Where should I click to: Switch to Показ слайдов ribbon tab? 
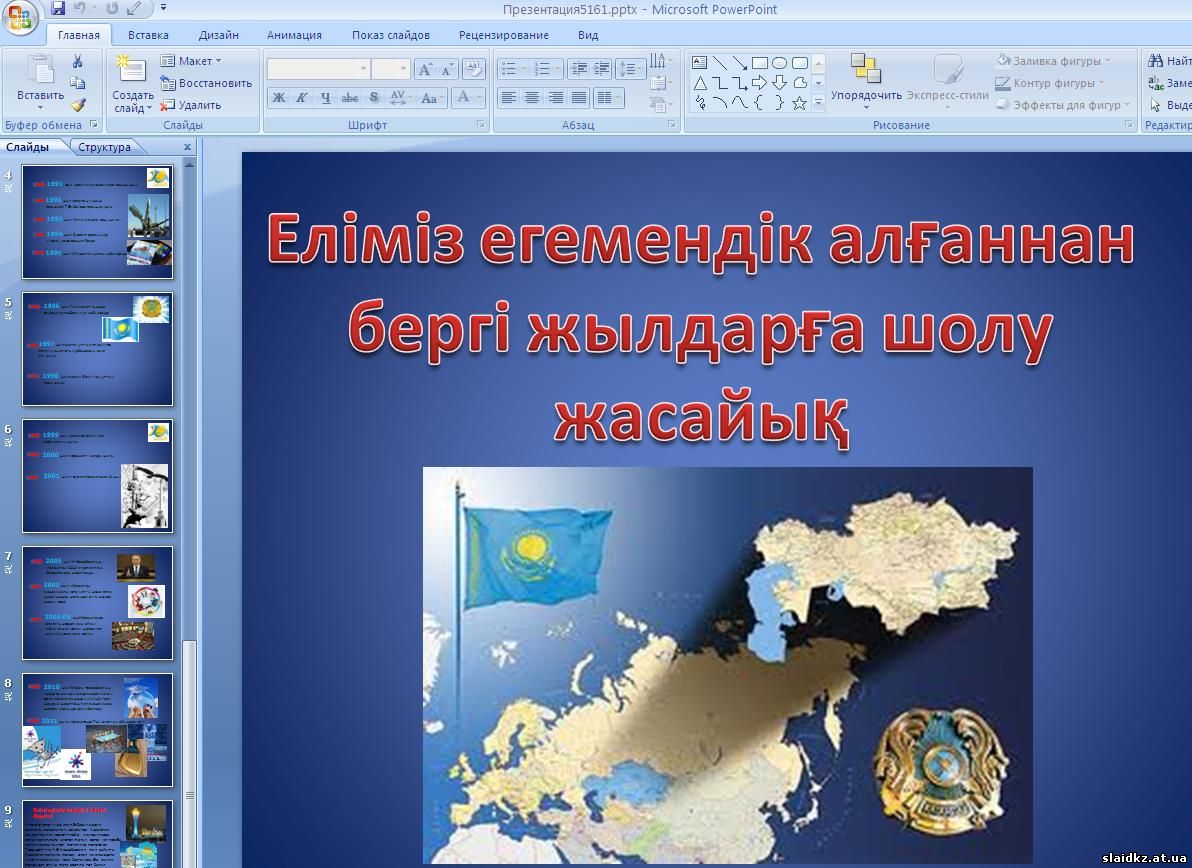pos(391,35)
